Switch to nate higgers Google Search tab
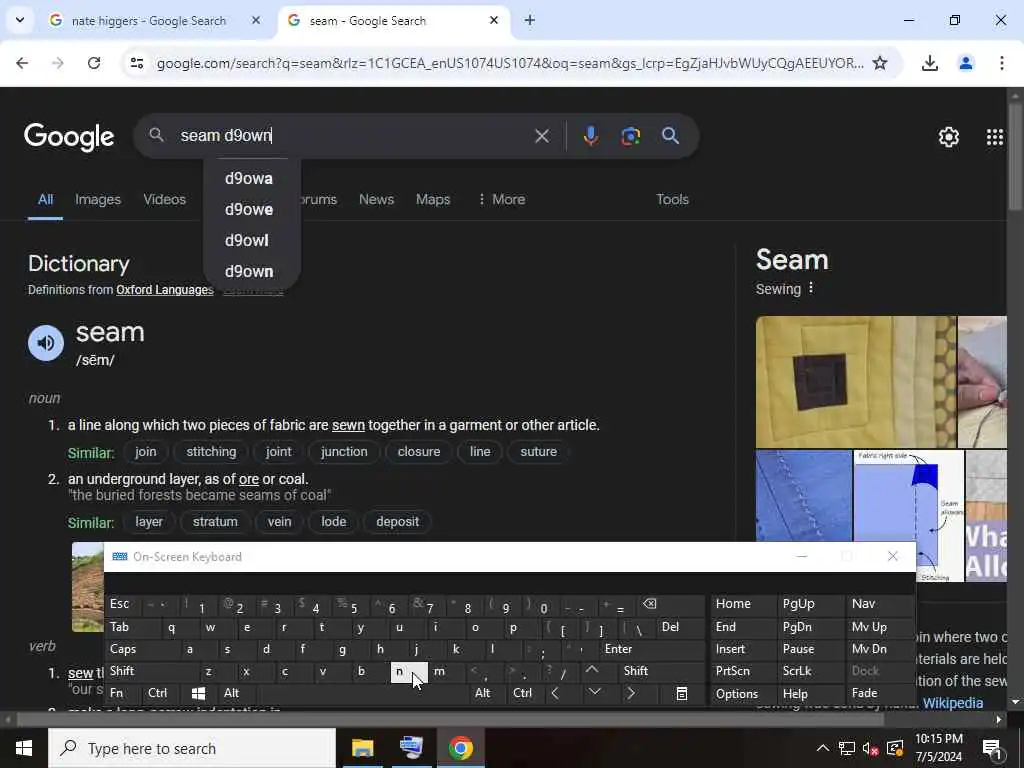This screenshot has width=1024, height=768. click(149, 20)
